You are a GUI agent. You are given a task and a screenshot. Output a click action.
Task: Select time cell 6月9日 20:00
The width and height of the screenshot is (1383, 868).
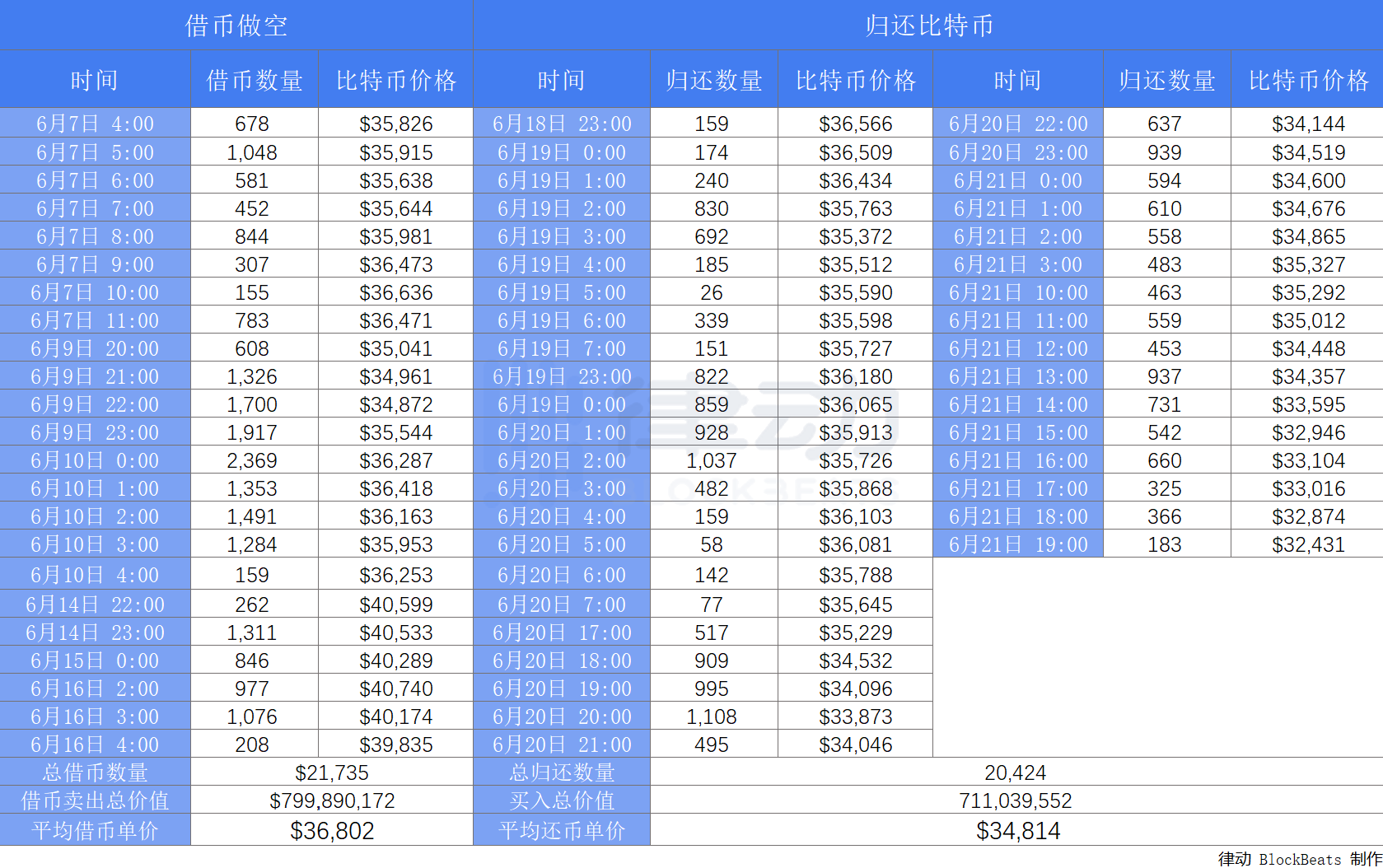[x=95, y=348]
